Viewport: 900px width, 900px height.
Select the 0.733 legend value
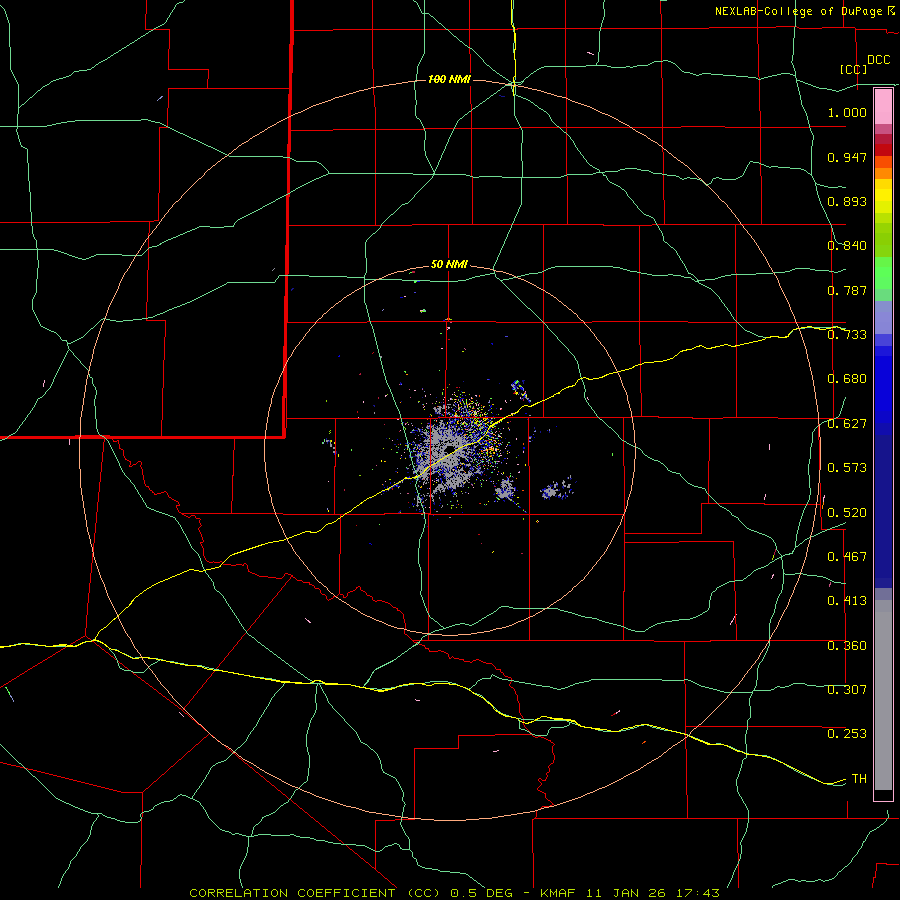(x=847, y=335)
